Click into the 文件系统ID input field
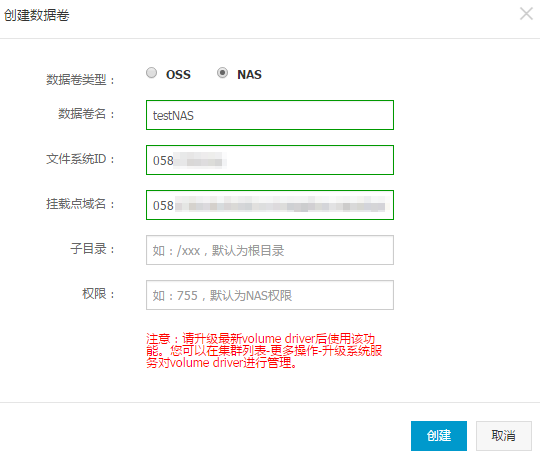 270,160
